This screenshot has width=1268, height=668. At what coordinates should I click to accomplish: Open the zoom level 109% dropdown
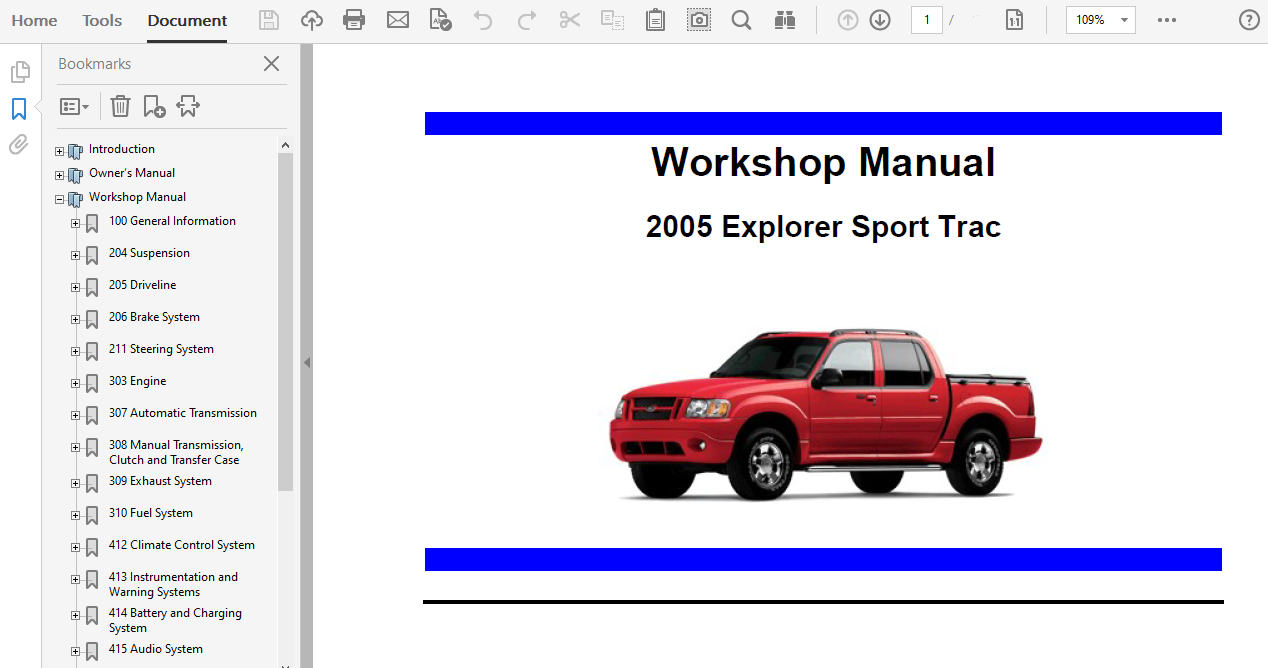[1100, 20]
